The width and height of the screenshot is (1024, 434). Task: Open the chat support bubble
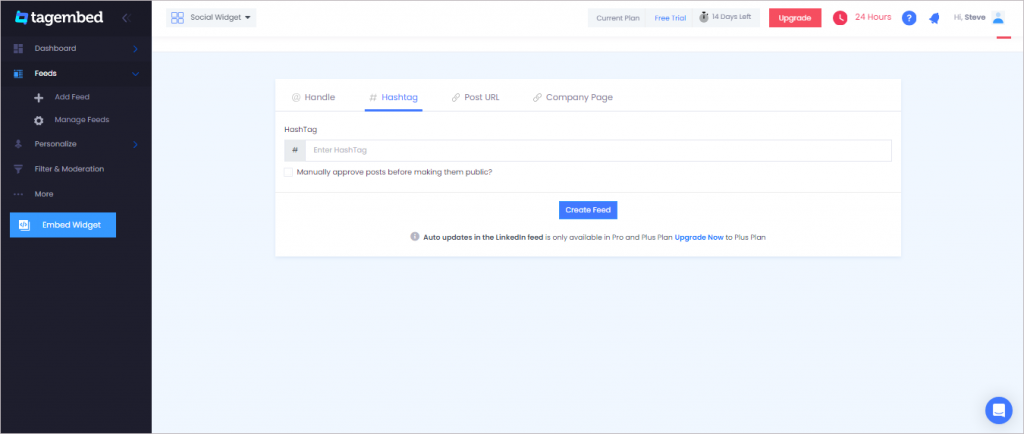[999, 411]
